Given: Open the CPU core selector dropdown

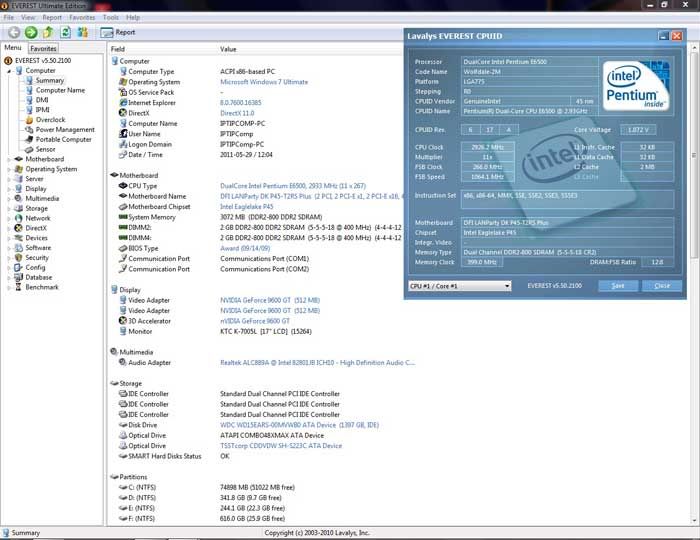Looking at the screenshot, I should [460, 286].
